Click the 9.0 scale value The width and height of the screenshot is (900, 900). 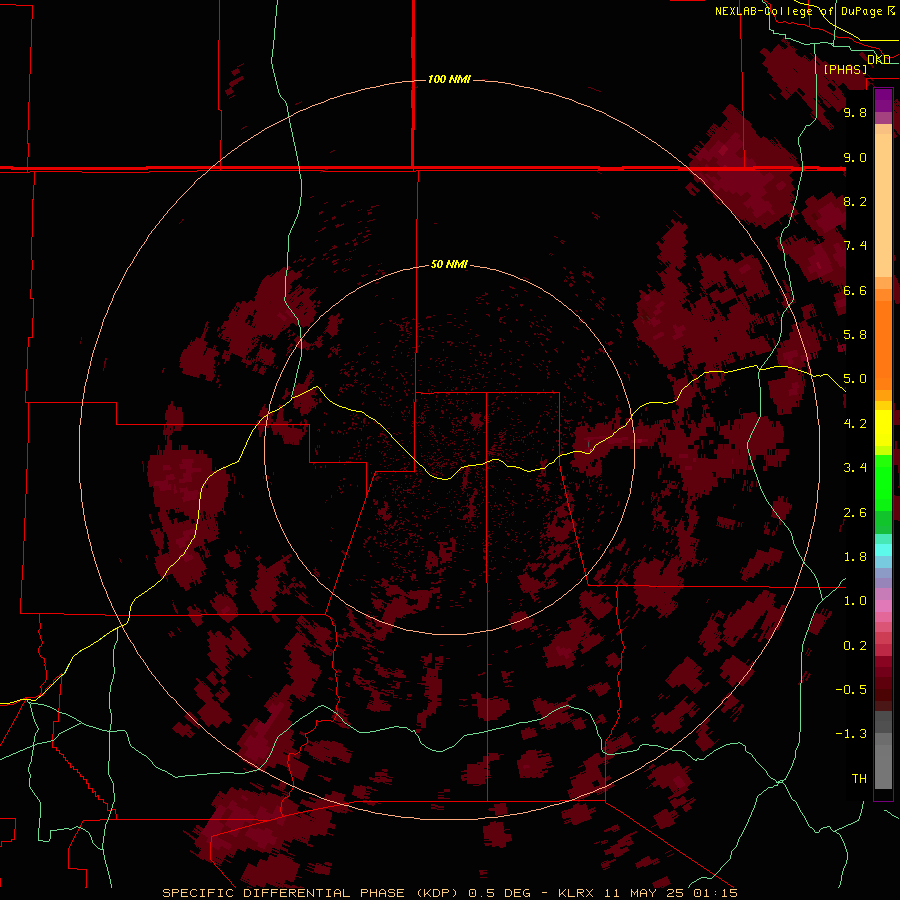click(x=855, y=157)
